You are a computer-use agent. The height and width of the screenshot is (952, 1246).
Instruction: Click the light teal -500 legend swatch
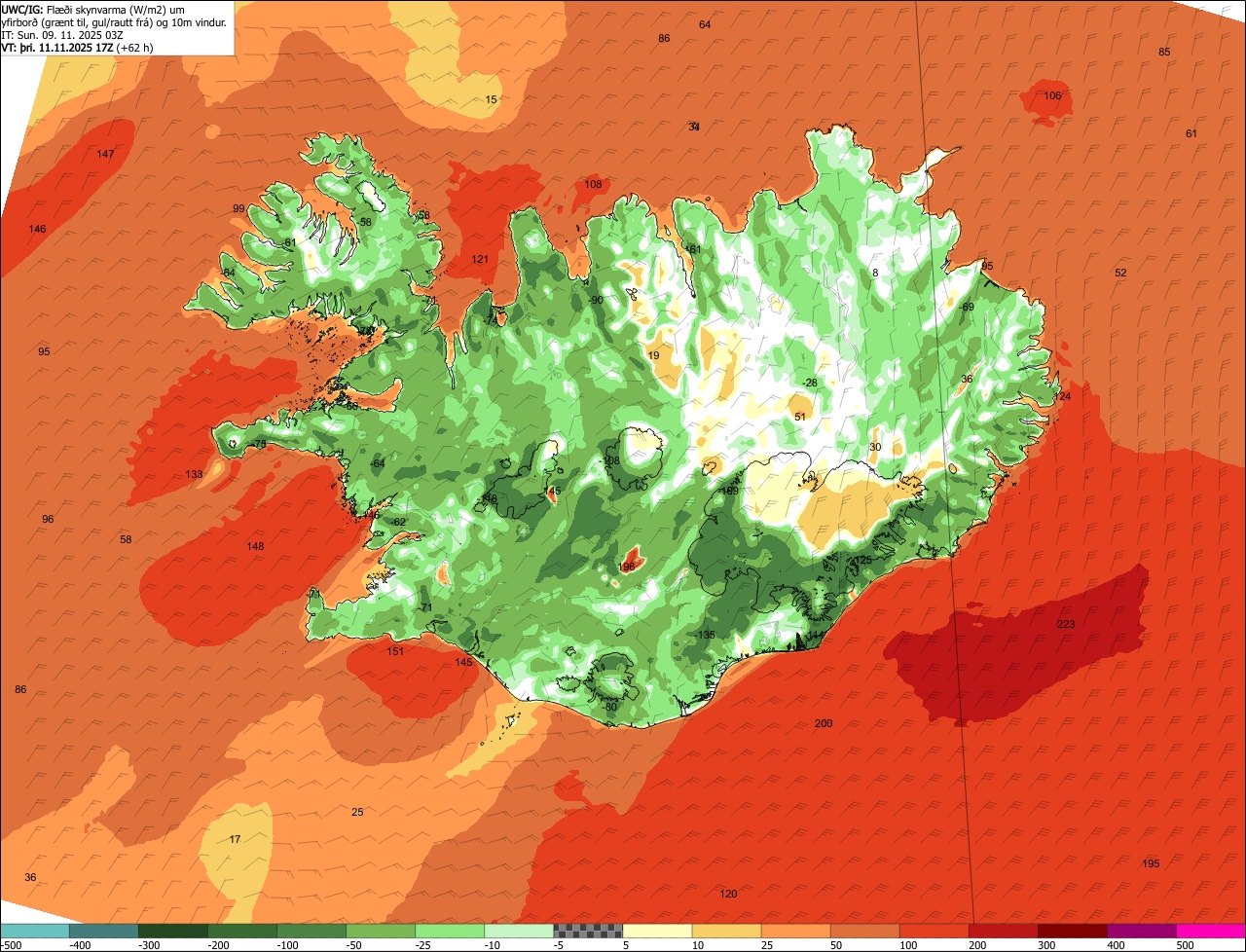34,931
